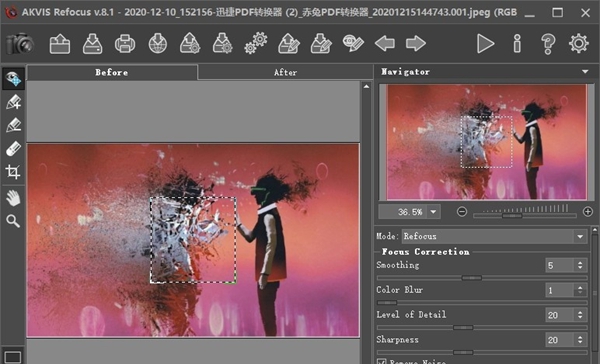Step the Color Blur value spinner
Screen dimensions: 600x364
tap(580, 290)
